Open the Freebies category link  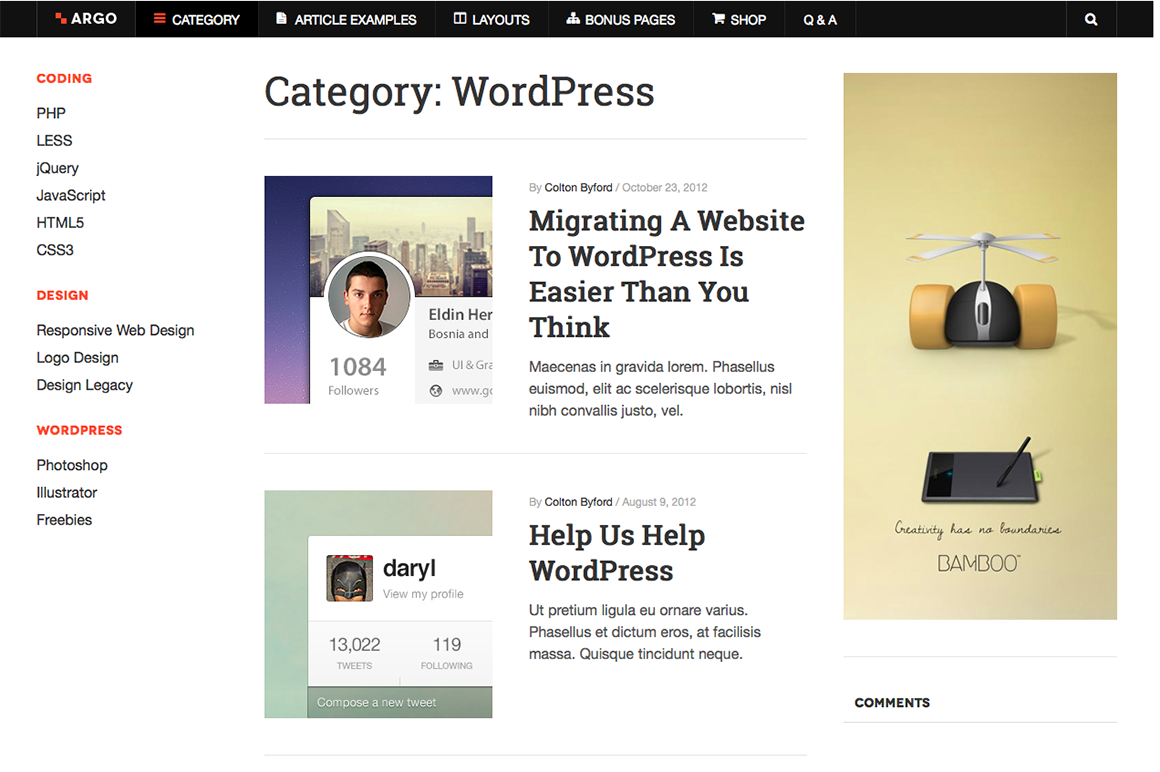pyautogui.click(x=64, y=520)
